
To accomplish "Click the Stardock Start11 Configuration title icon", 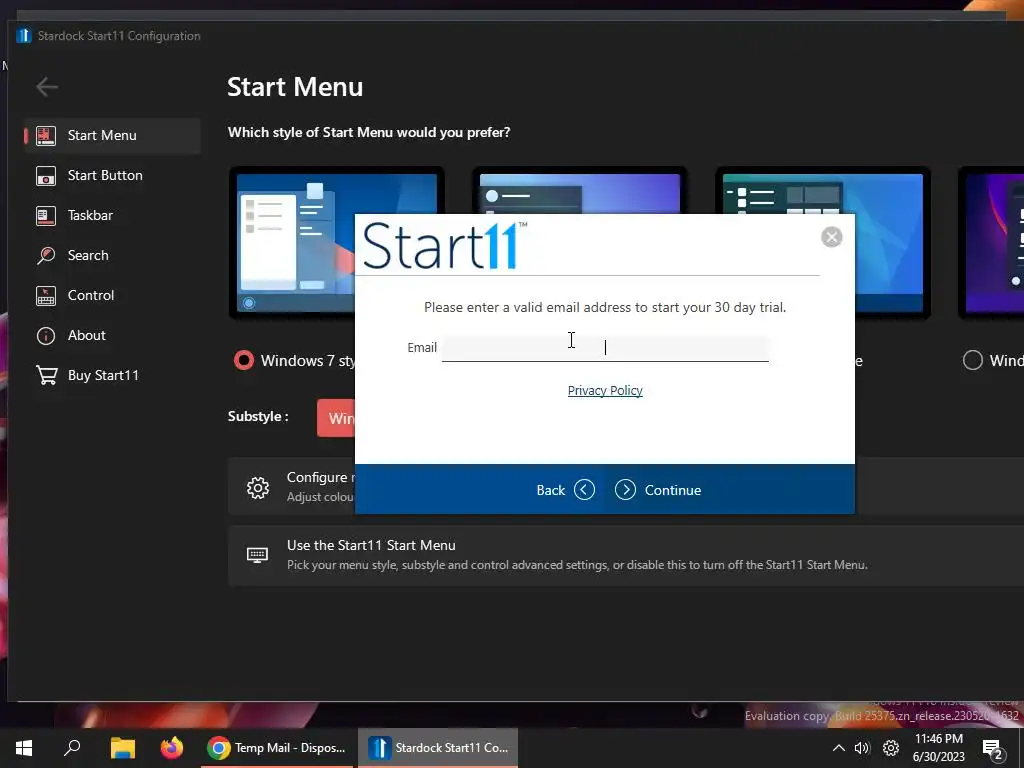I will point(24,35).
